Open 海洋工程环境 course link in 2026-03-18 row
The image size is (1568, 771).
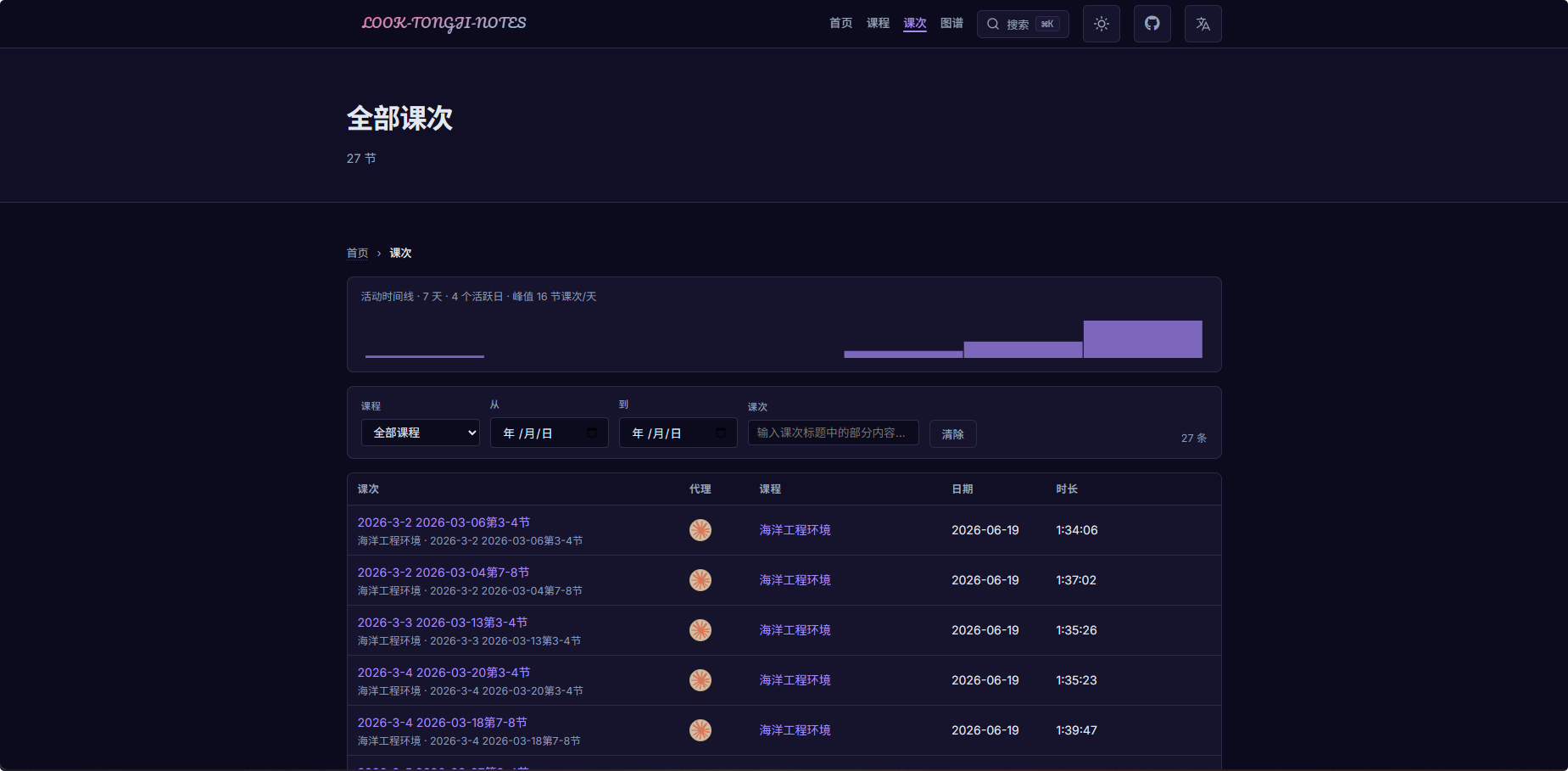coord(795,730)
